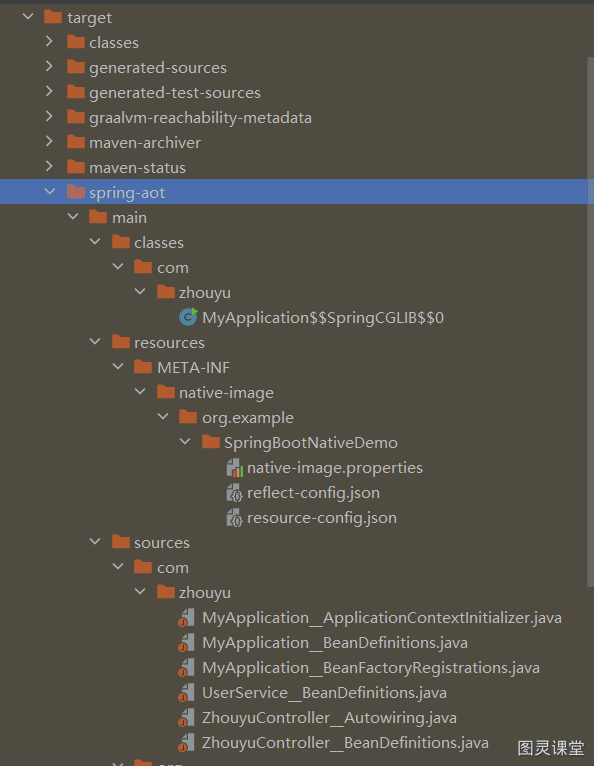
Task: Click the SpringBootNativeDemo folder icon
Action: pos(211,442)
